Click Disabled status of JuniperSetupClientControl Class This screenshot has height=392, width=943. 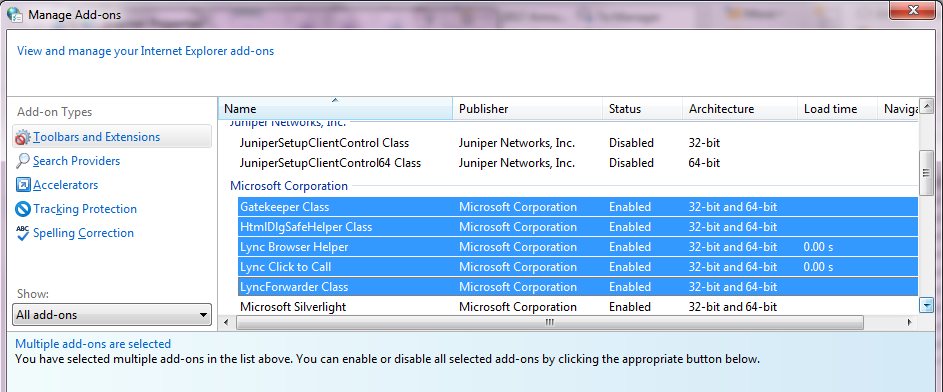tap(631, 143)
